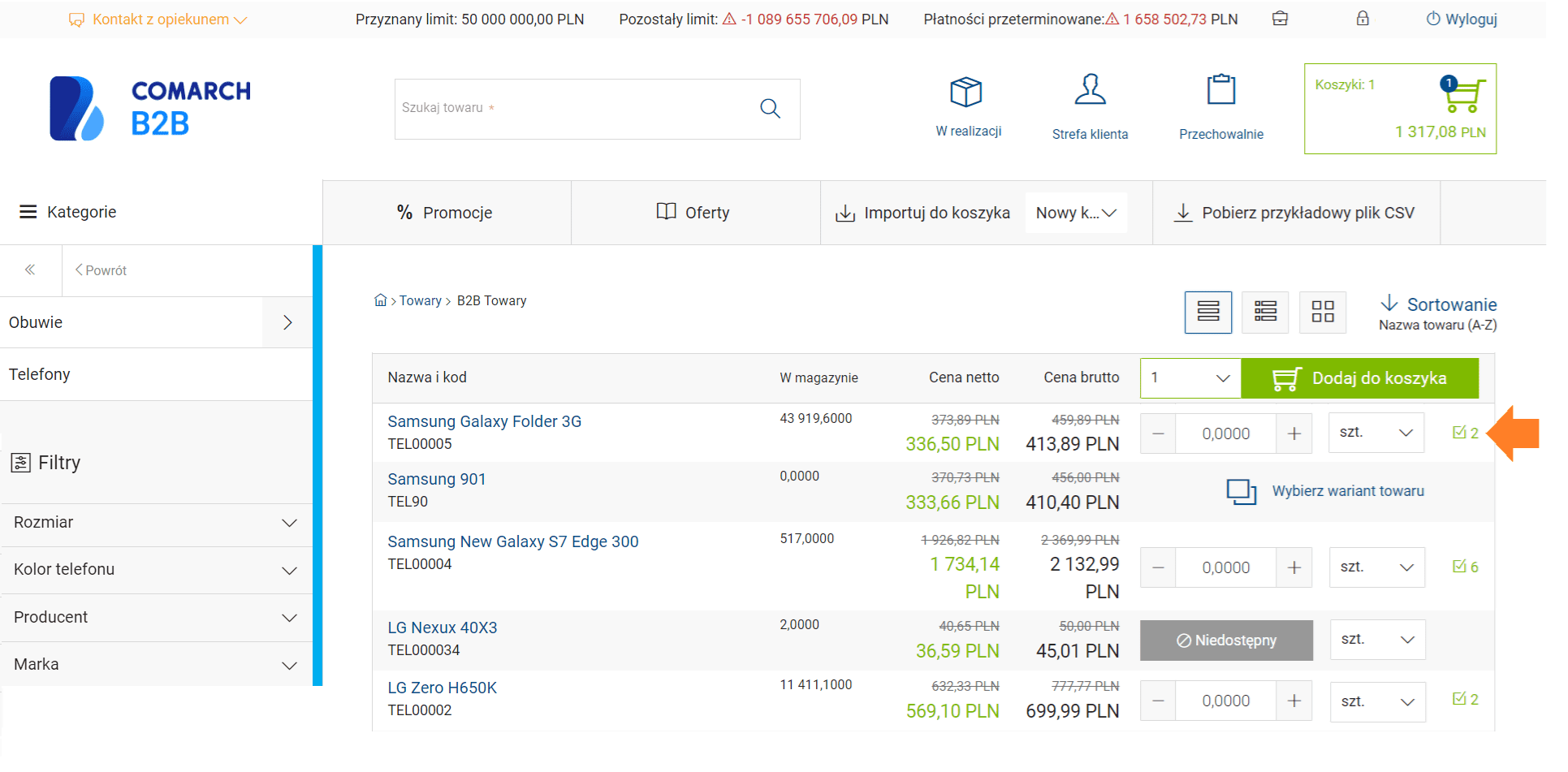Open the Strefa klienta person icon
The height and width of the screenshot is (772, 1568).
(1090, 89)
